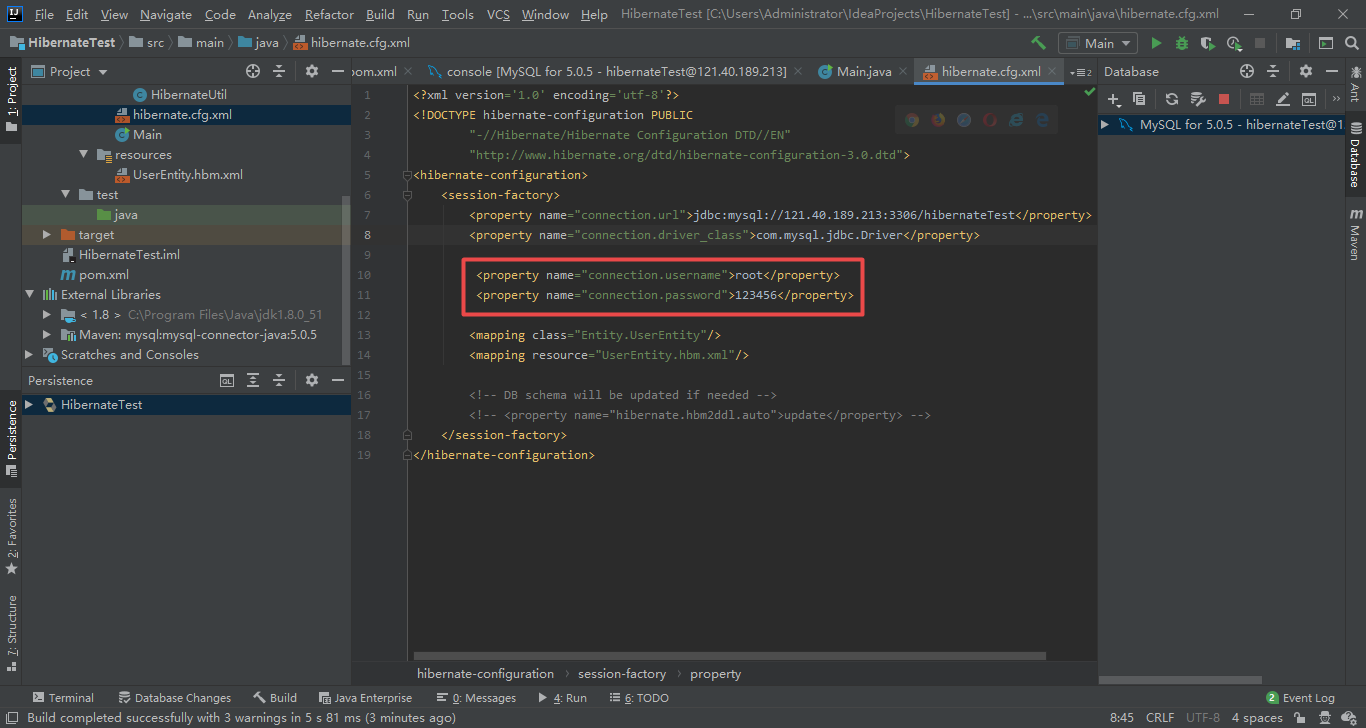Toggle scroll-from-editor in the Database panel
The image size is (1366, 728).
[1246, 71]
